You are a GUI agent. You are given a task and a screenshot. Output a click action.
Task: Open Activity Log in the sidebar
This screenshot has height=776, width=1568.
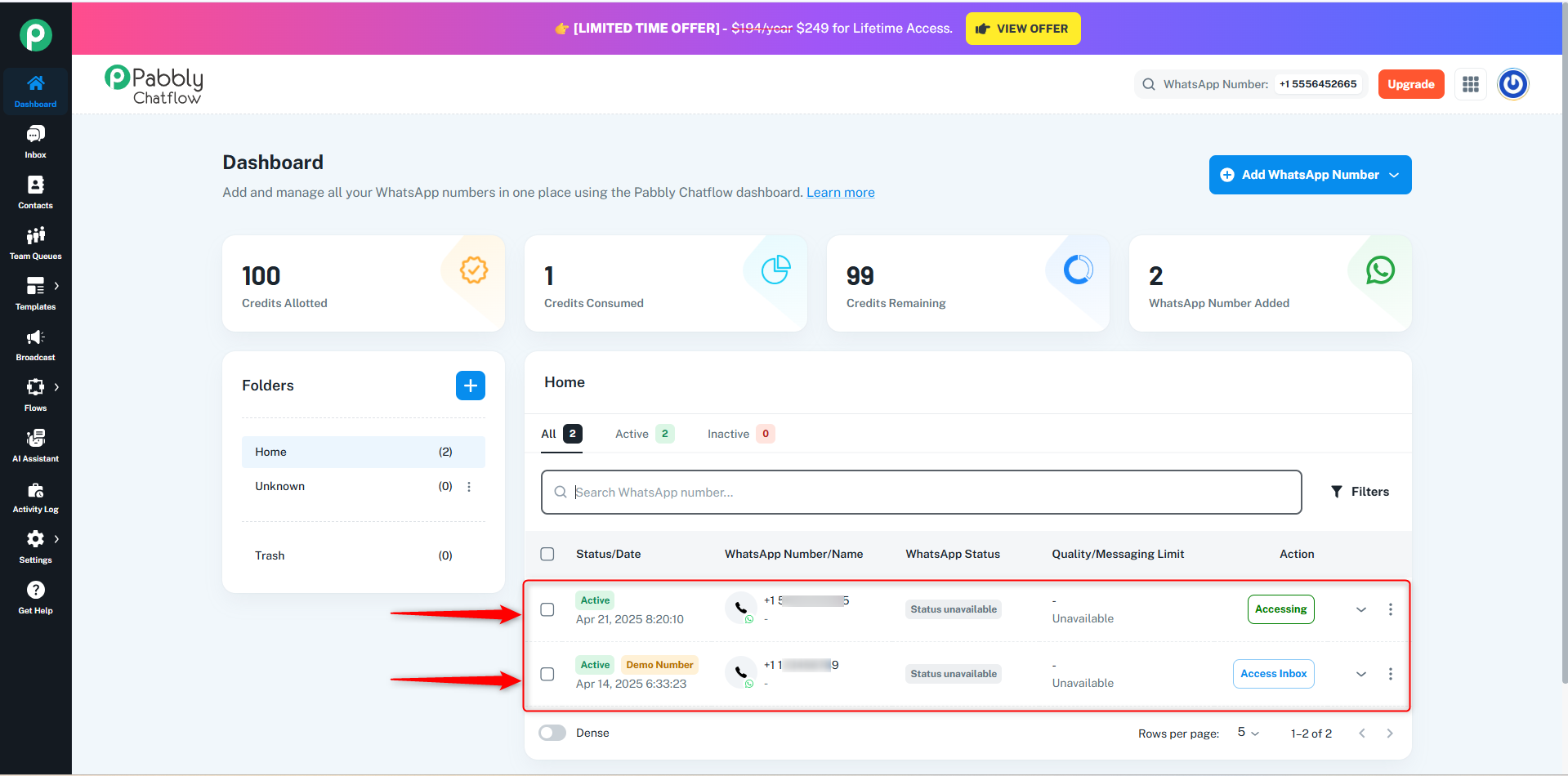35,497
